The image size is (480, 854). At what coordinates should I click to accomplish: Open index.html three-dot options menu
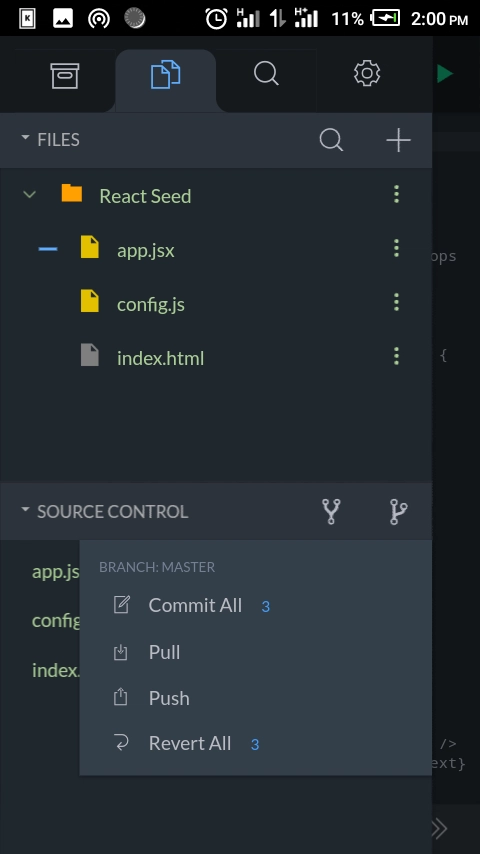[x=396, y=356]
